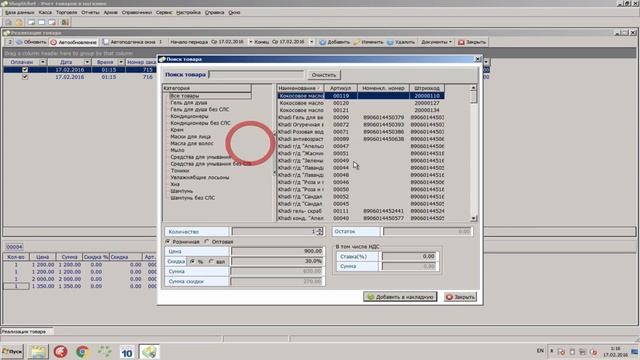
Task: Select the product row with артикул 00090
Action: 360,118
